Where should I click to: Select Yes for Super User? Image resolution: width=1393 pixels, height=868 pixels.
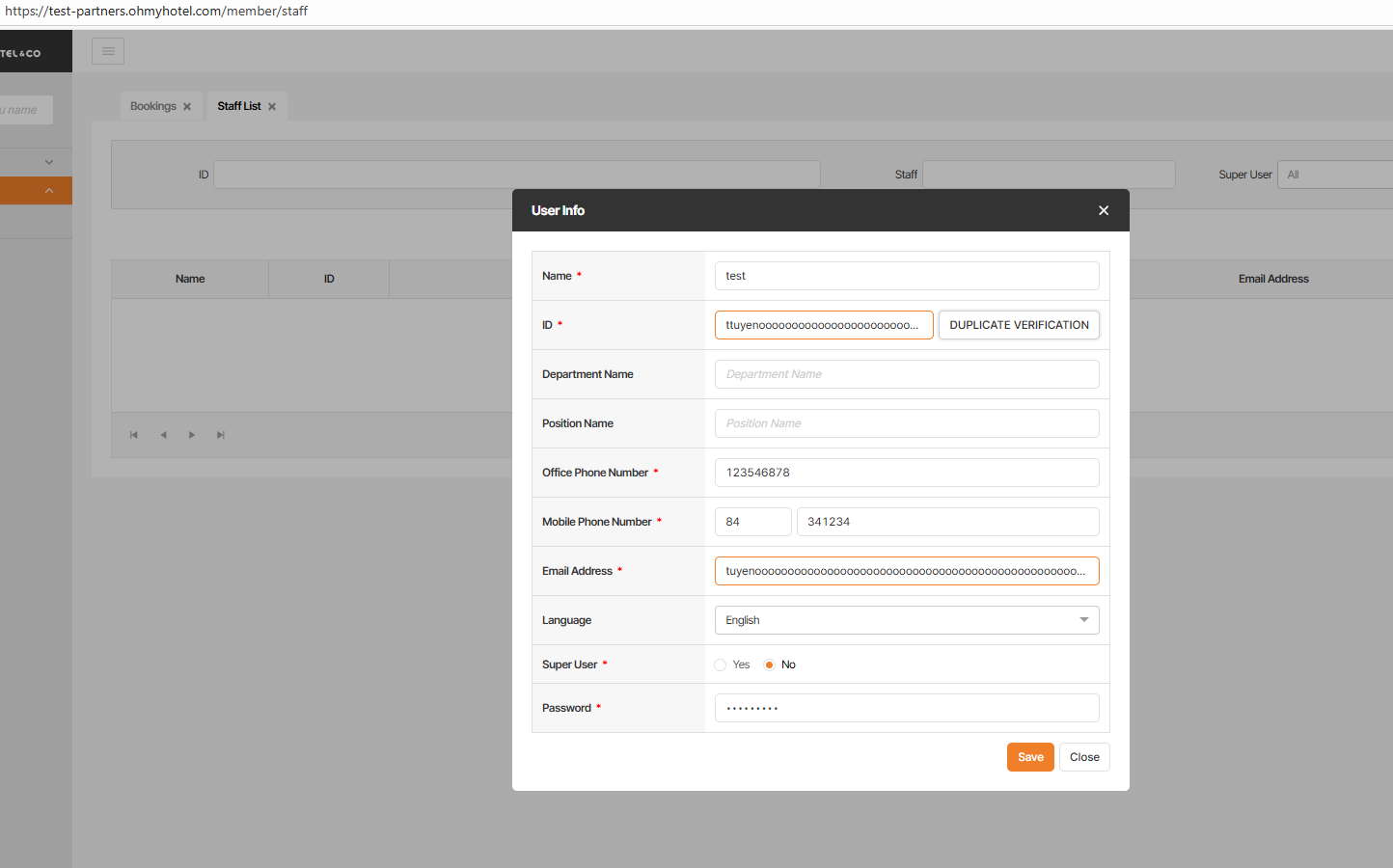[721, 665]
